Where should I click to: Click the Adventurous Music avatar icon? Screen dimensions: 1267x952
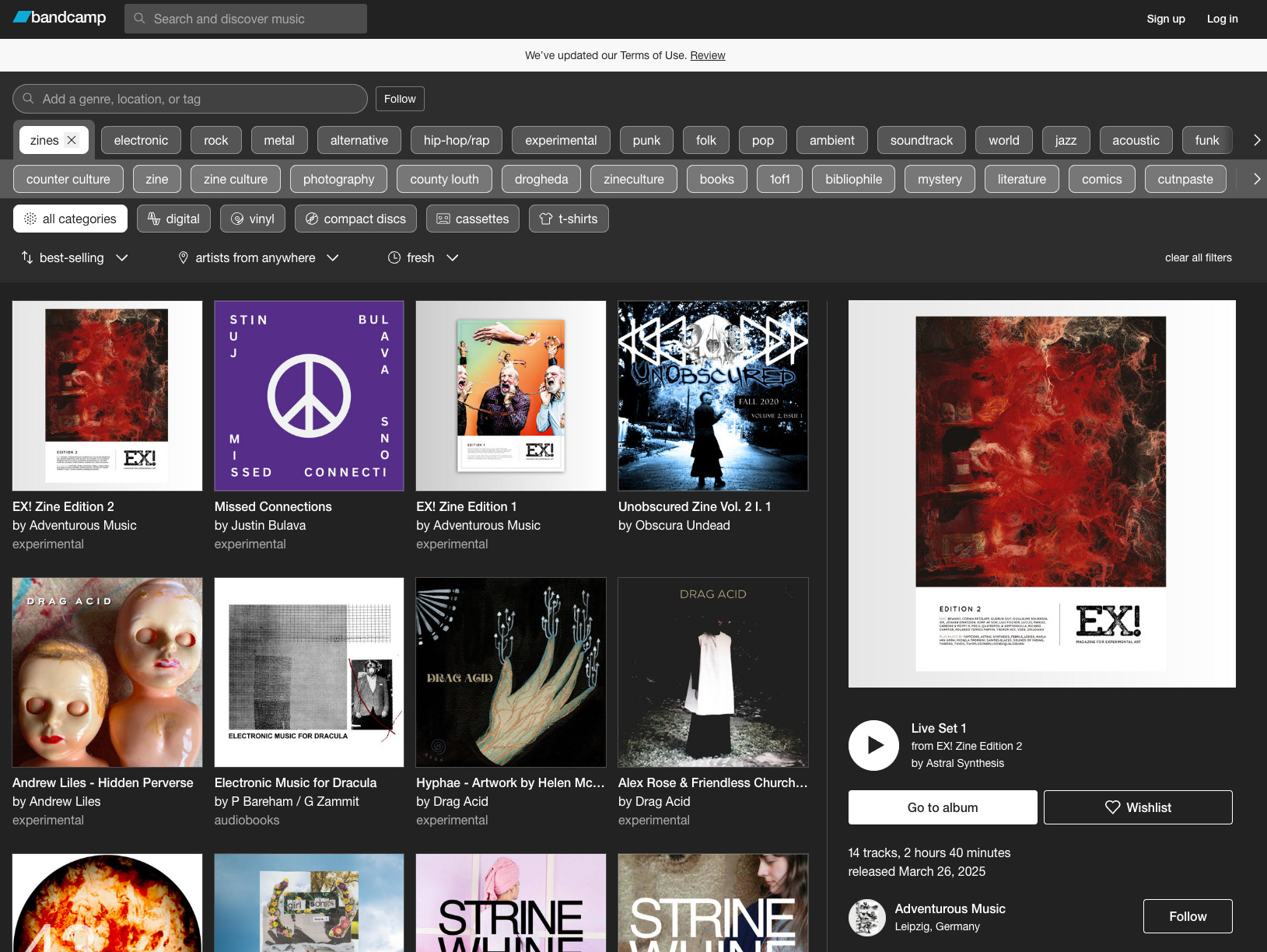pos(867,917)
